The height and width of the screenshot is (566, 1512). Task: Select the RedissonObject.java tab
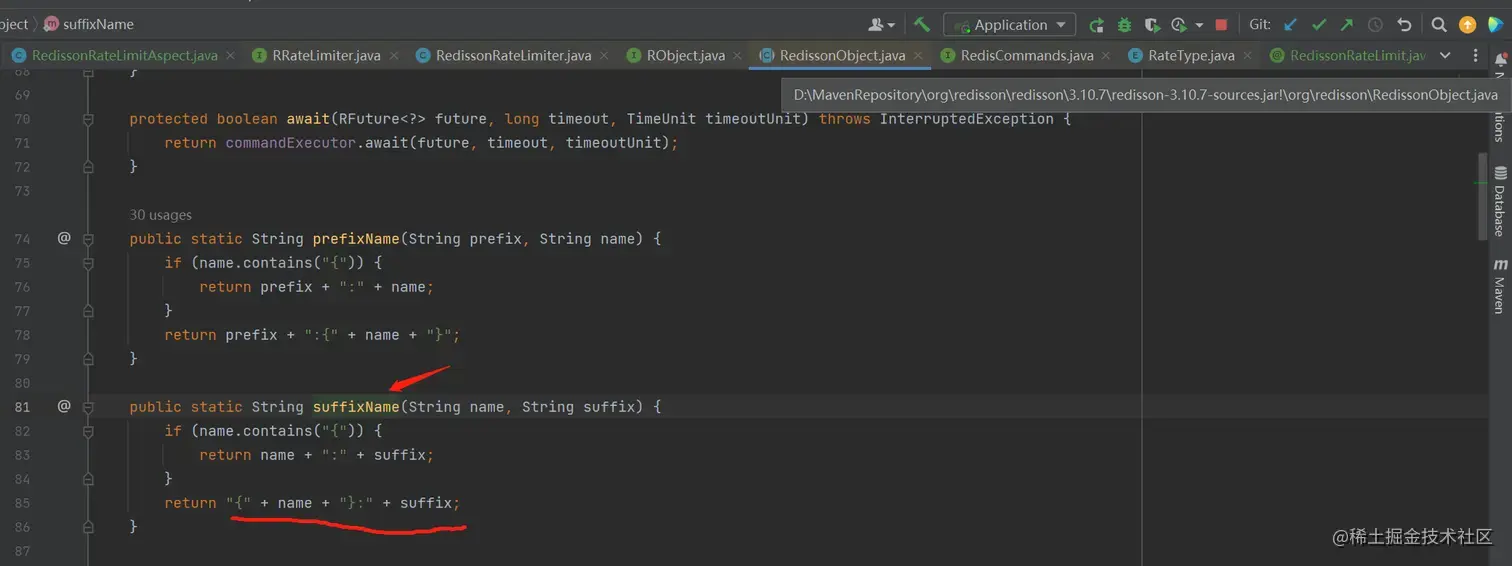point(842,56)
